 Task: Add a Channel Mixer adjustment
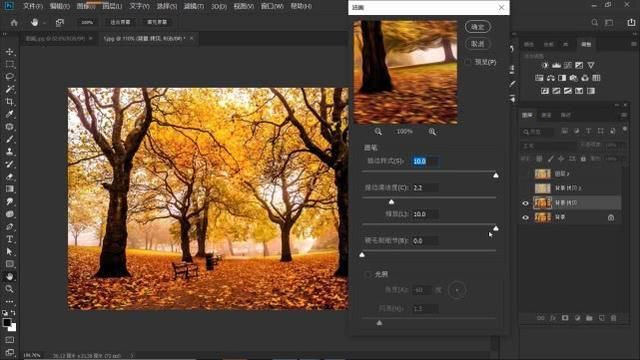click(x=585, y=78)
